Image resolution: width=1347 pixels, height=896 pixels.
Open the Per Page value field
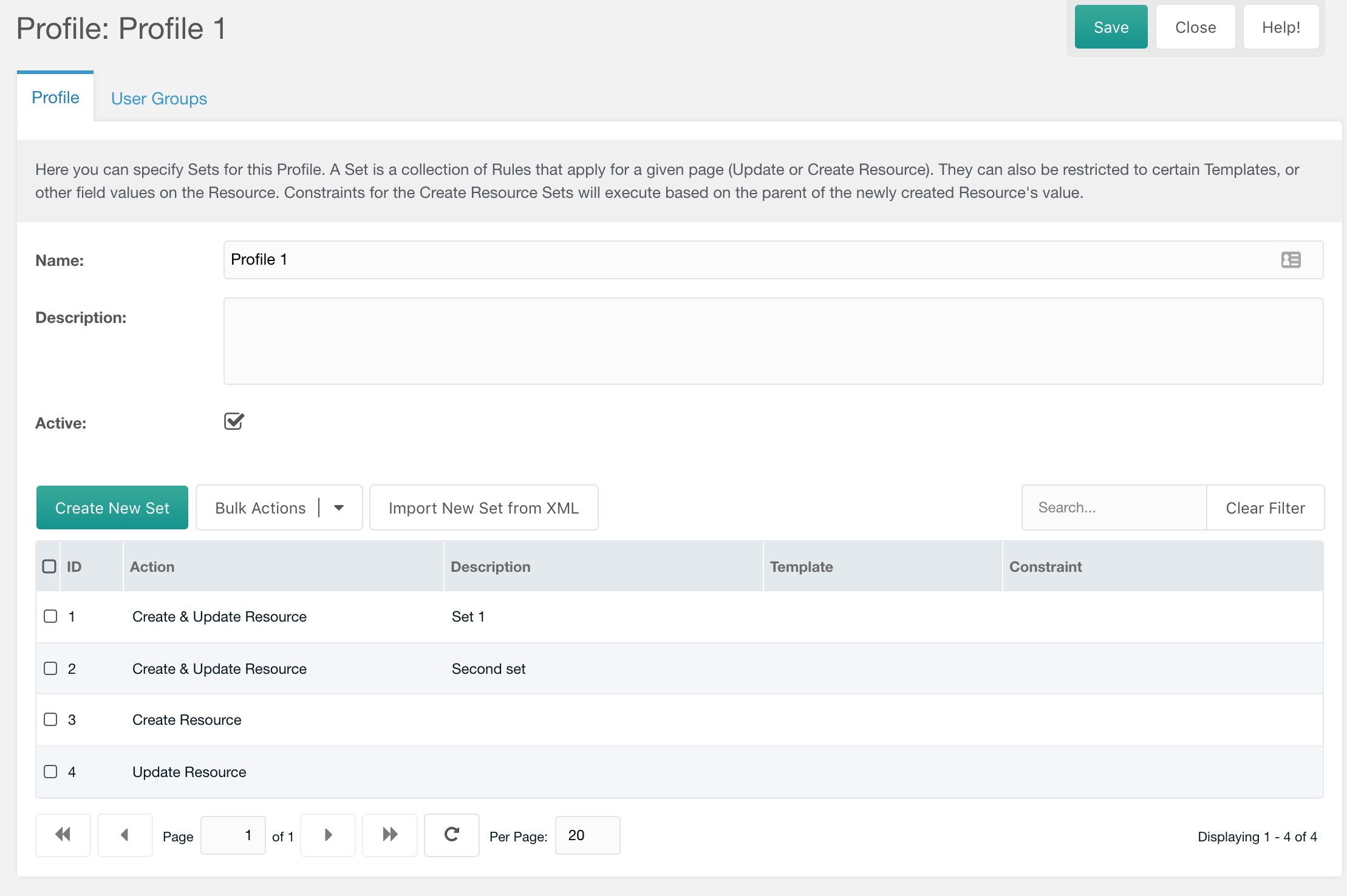(587, 835)
